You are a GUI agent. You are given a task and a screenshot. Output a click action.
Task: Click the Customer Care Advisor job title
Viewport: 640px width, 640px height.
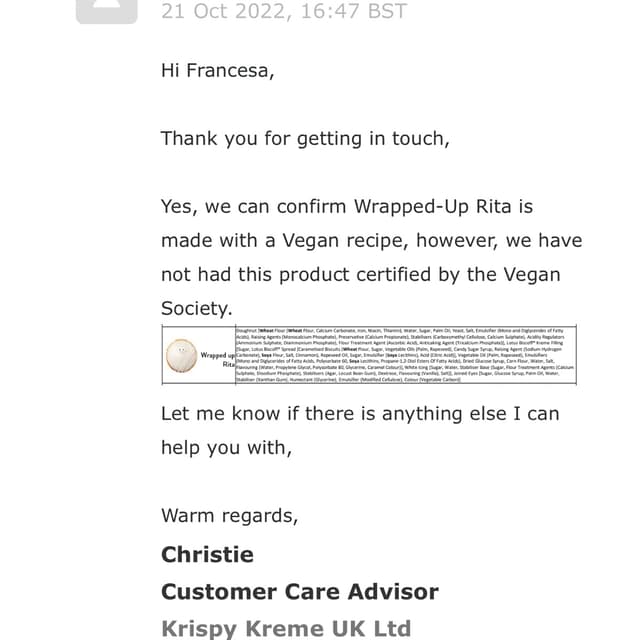(x=300, y=592)
